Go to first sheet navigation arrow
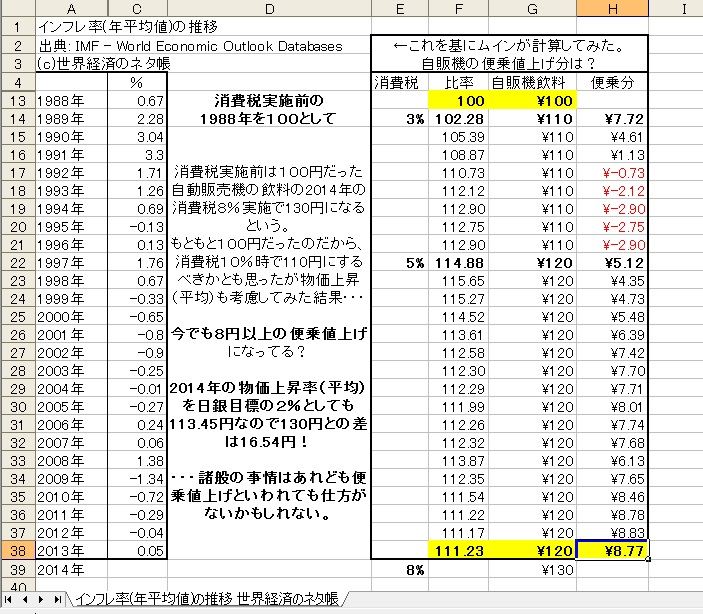 click(8, 599)
